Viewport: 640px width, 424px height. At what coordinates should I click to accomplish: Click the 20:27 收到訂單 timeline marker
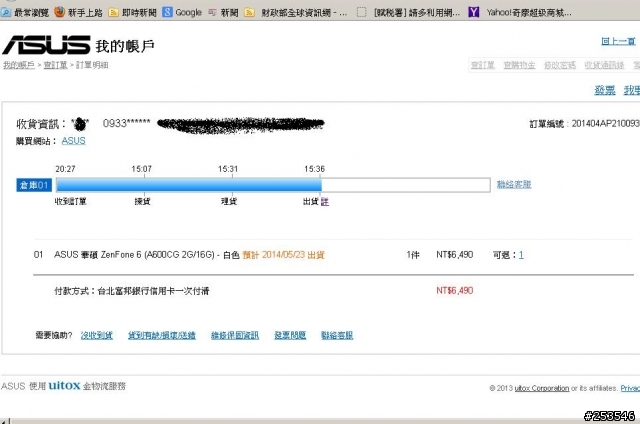click(65, 169)
